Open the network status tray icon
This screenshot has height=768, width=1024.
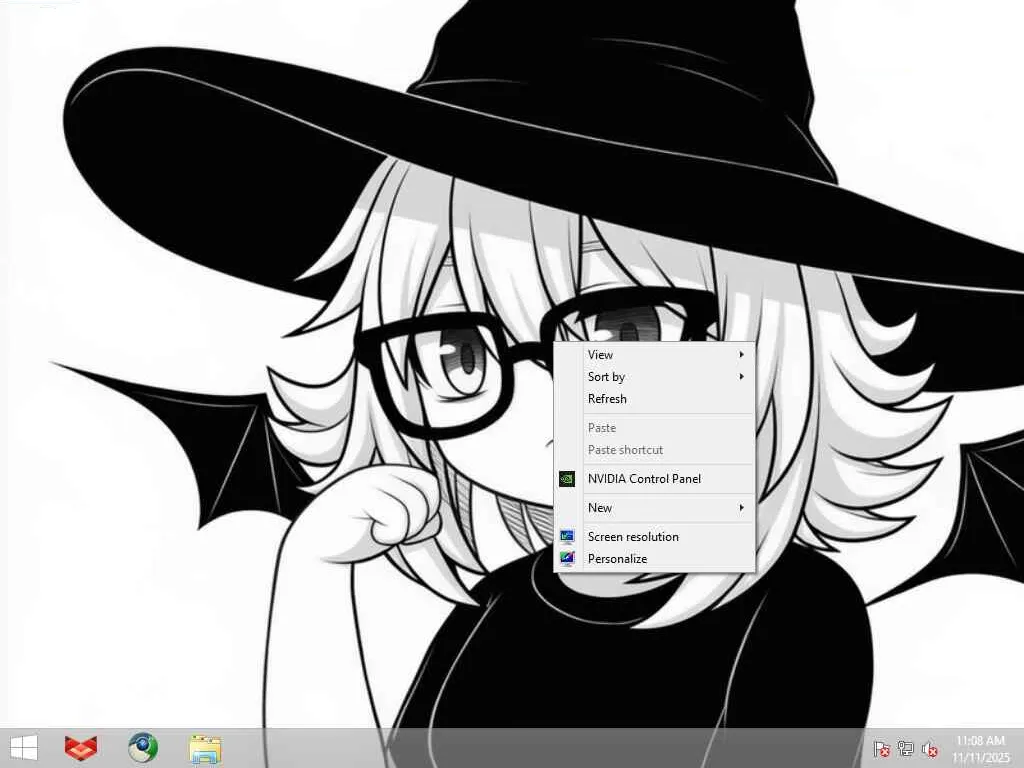click(x=905, y=748)
